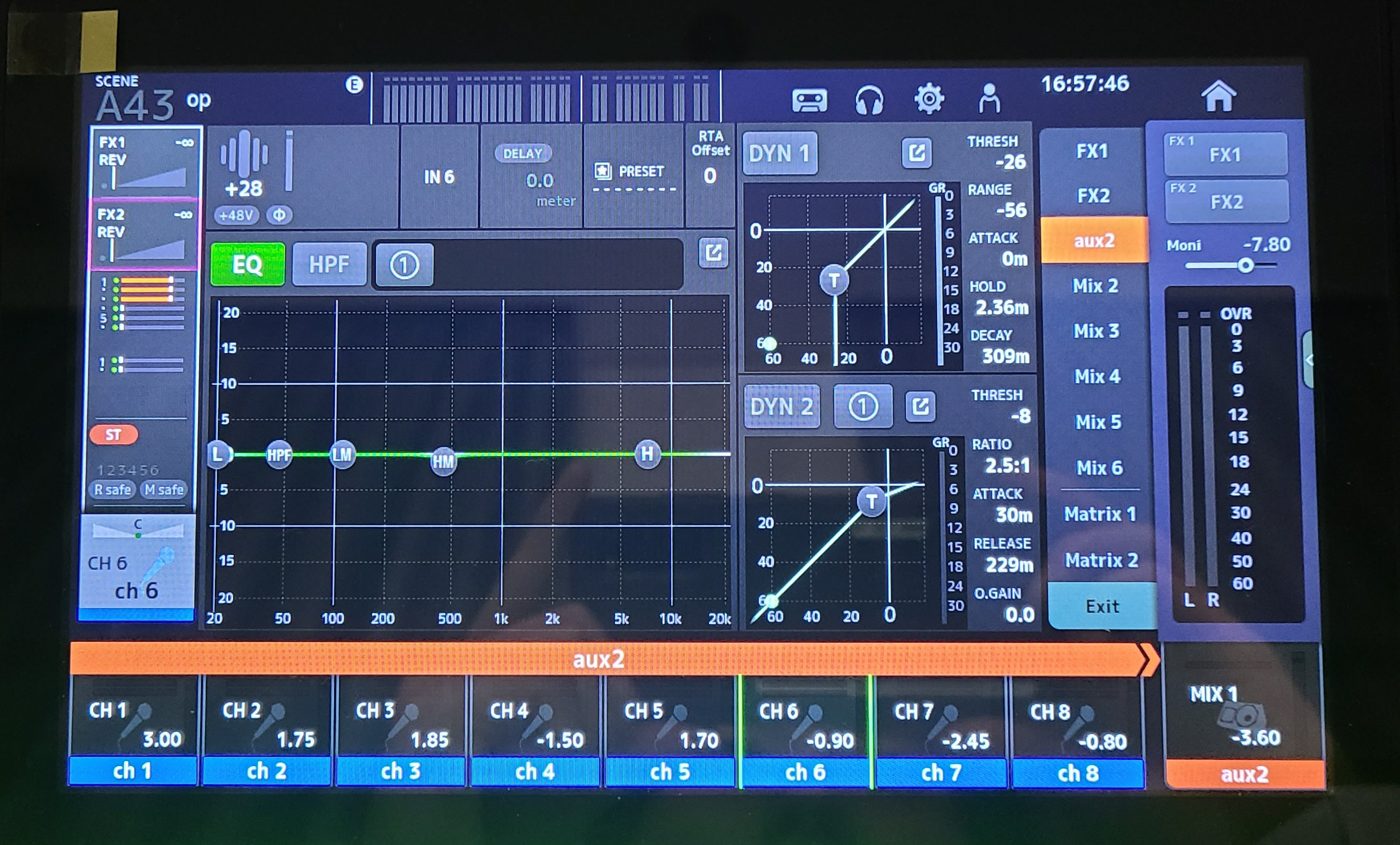Open the EQ pop-out window icon
The image size is (1400, 845).
pos(713,252)
